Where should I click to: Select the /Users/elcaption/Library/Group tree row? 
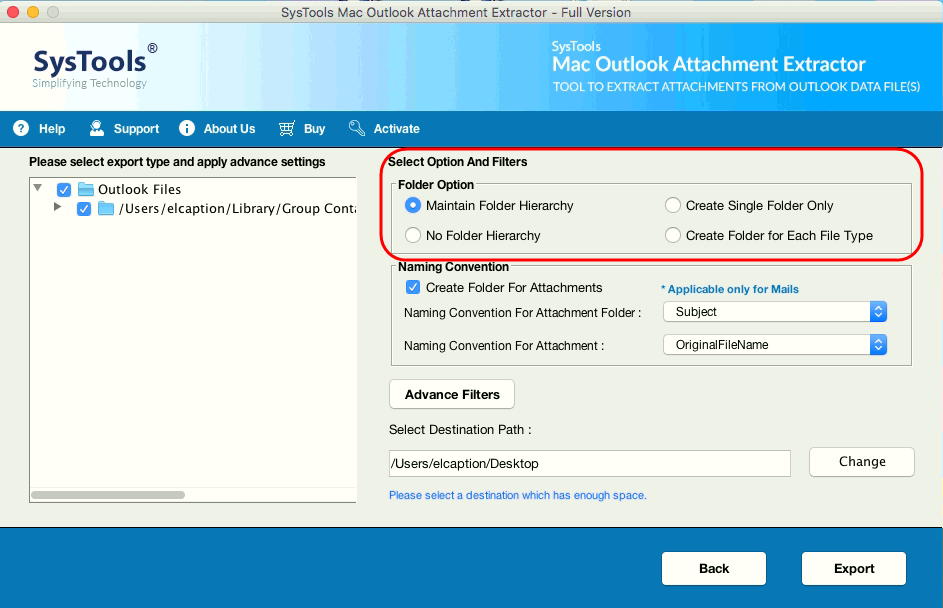[237, 209]
